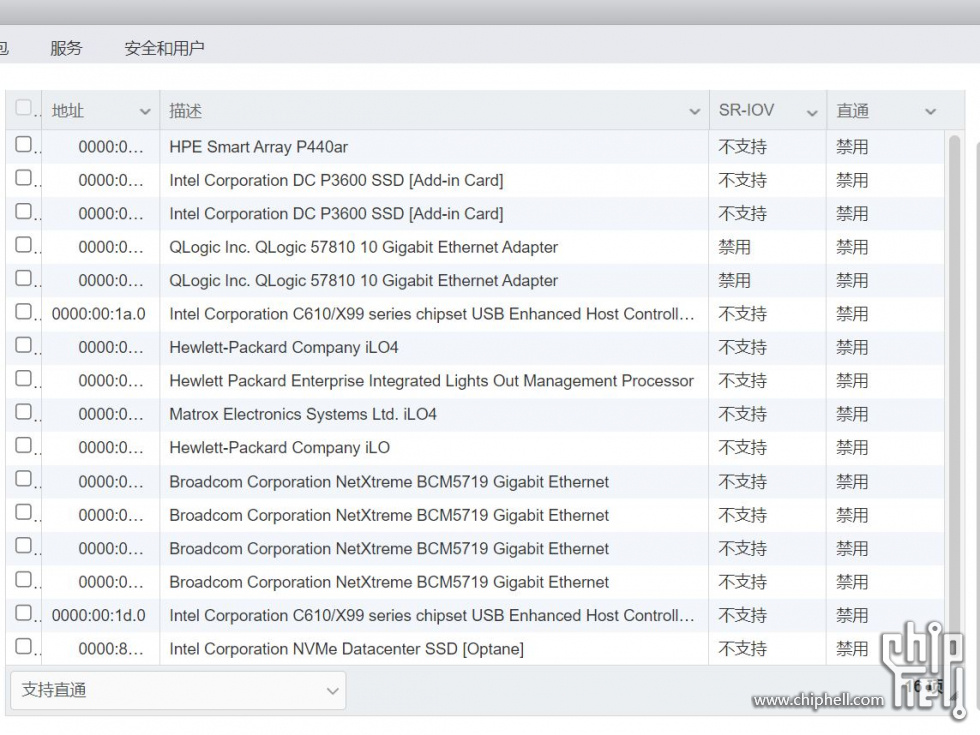Check the Intel NVMe Datacenter SSD Optane checkbox
Image resolution: width=980 pixels, height=735 pixels.
[23, 646]
